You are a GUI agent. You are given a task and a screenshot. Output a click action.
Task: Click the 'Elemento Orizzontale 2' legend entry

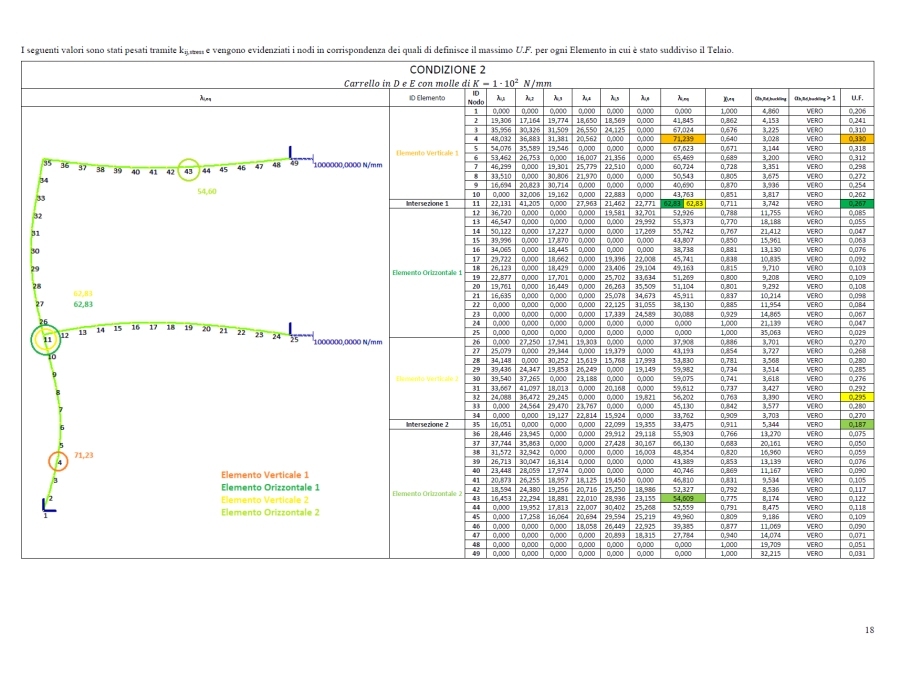coord(270,512)
